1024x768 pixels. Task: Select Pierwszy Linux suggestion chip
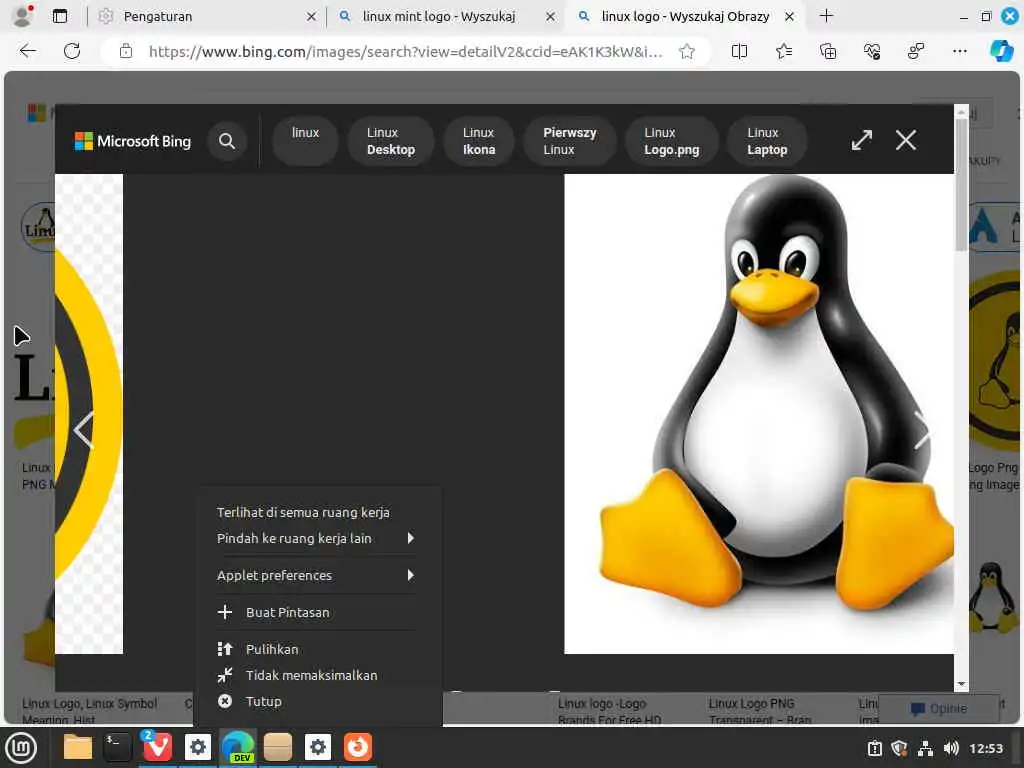click(569, 141)
